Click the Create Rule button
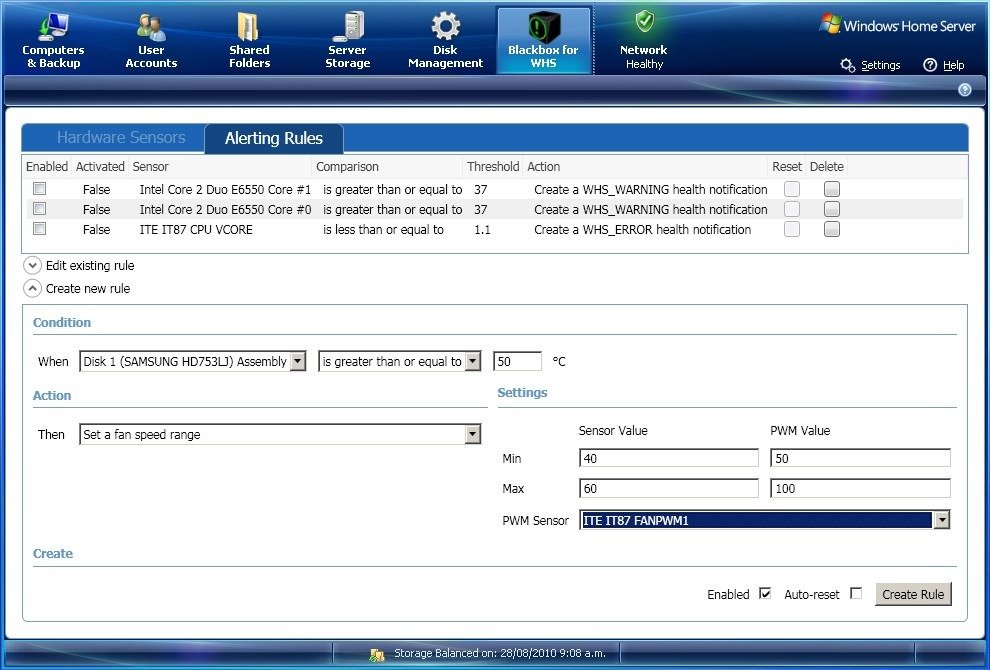 [913, 594]
